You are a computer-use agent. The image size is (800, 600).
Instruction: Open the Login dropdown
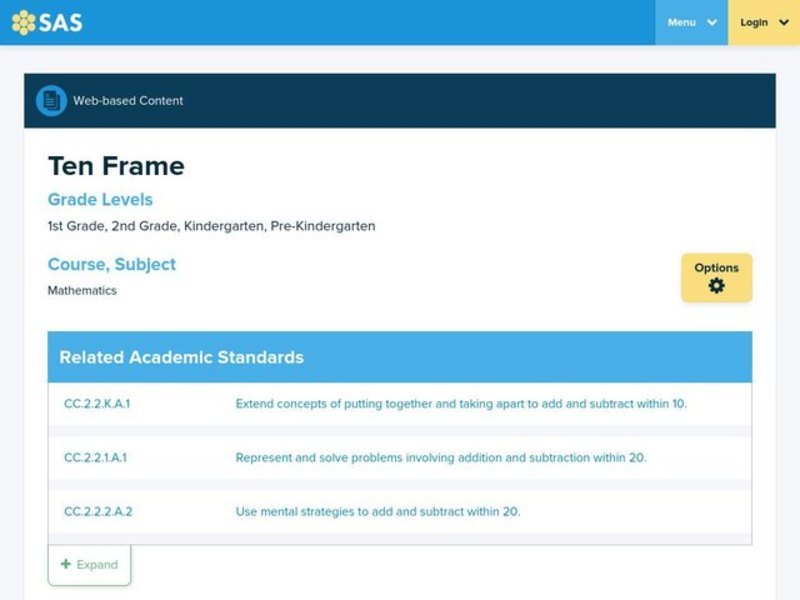pos(762,22)
